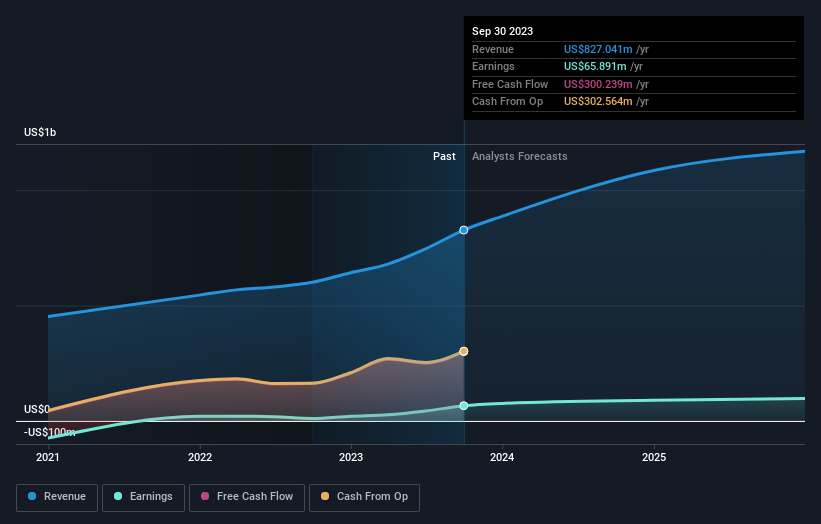Click the 2022 x-axis label
This screenshot has height=524, width=821.
pos(200,458)
